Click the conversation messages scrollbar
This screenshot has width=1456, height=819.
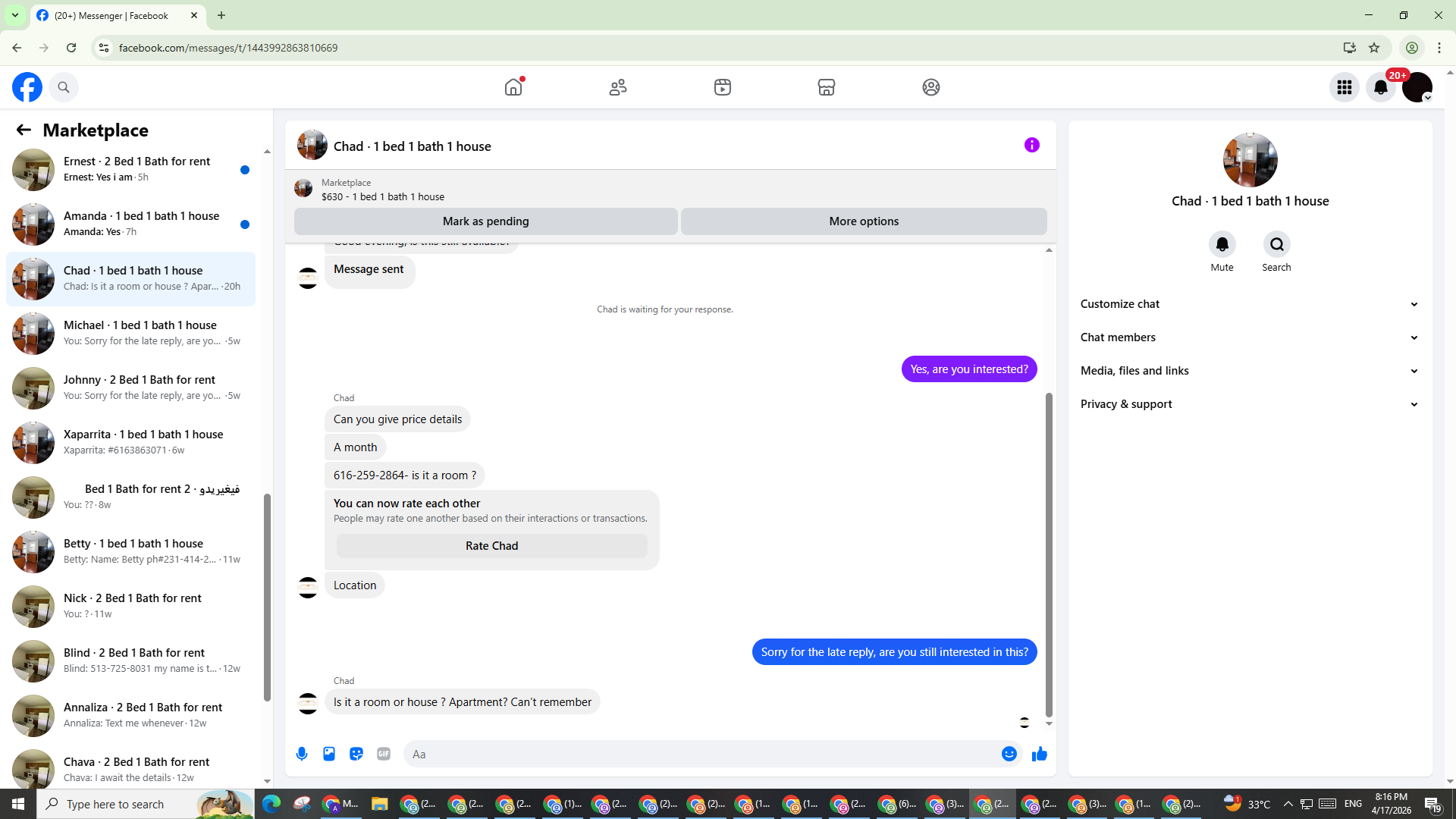[x=1049, y=554]
